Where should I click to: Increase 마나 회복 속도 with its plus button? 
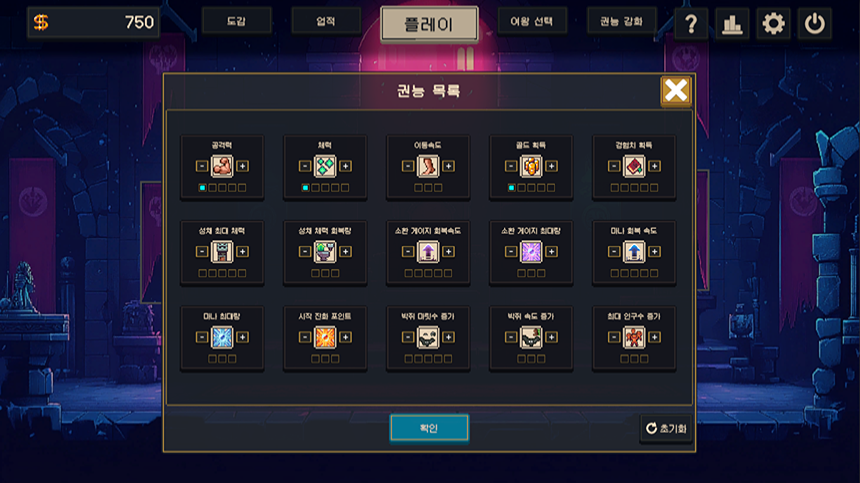pos(654,252)
